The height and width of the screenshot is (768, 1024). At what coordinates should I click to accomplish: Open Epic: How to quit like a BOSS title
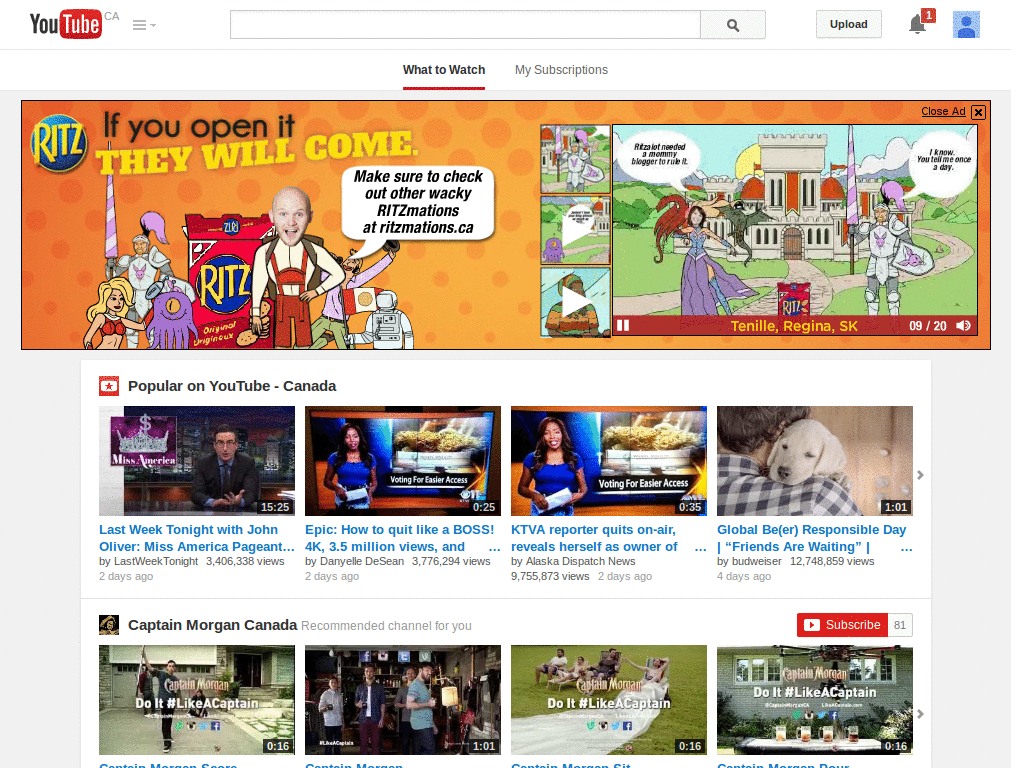[400, 538]
